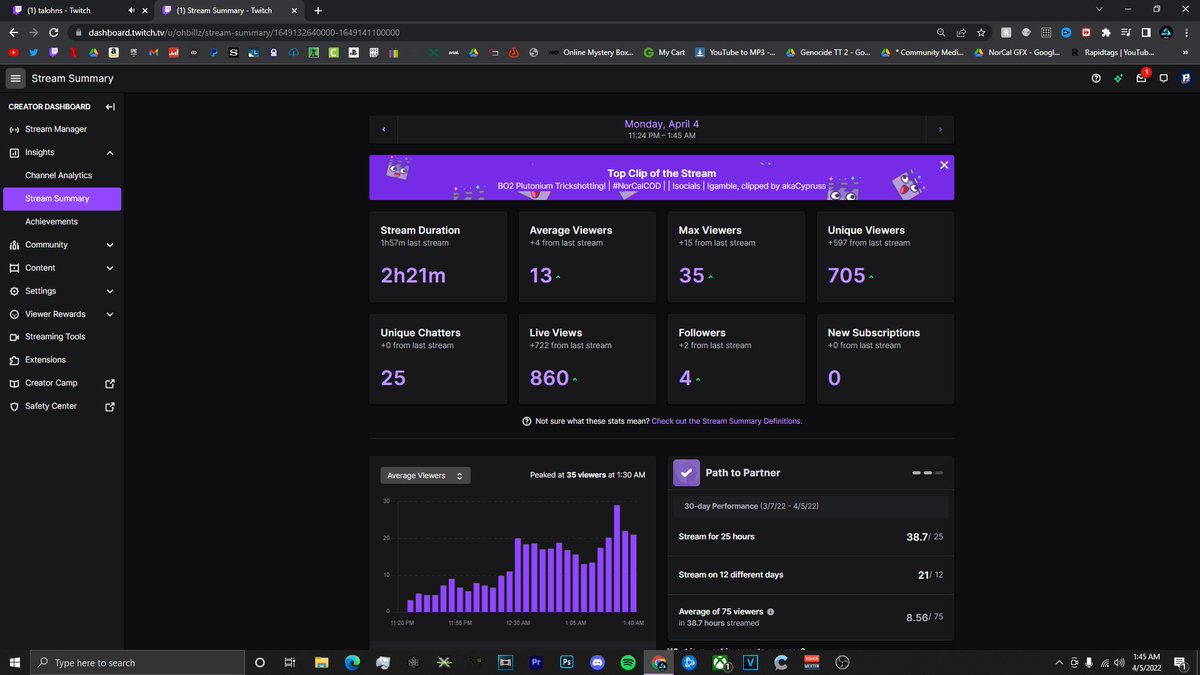Viewport: 1200px width, 675px height.
Task: Open Photoshop from the taskbar
Action: pos(566,662)
